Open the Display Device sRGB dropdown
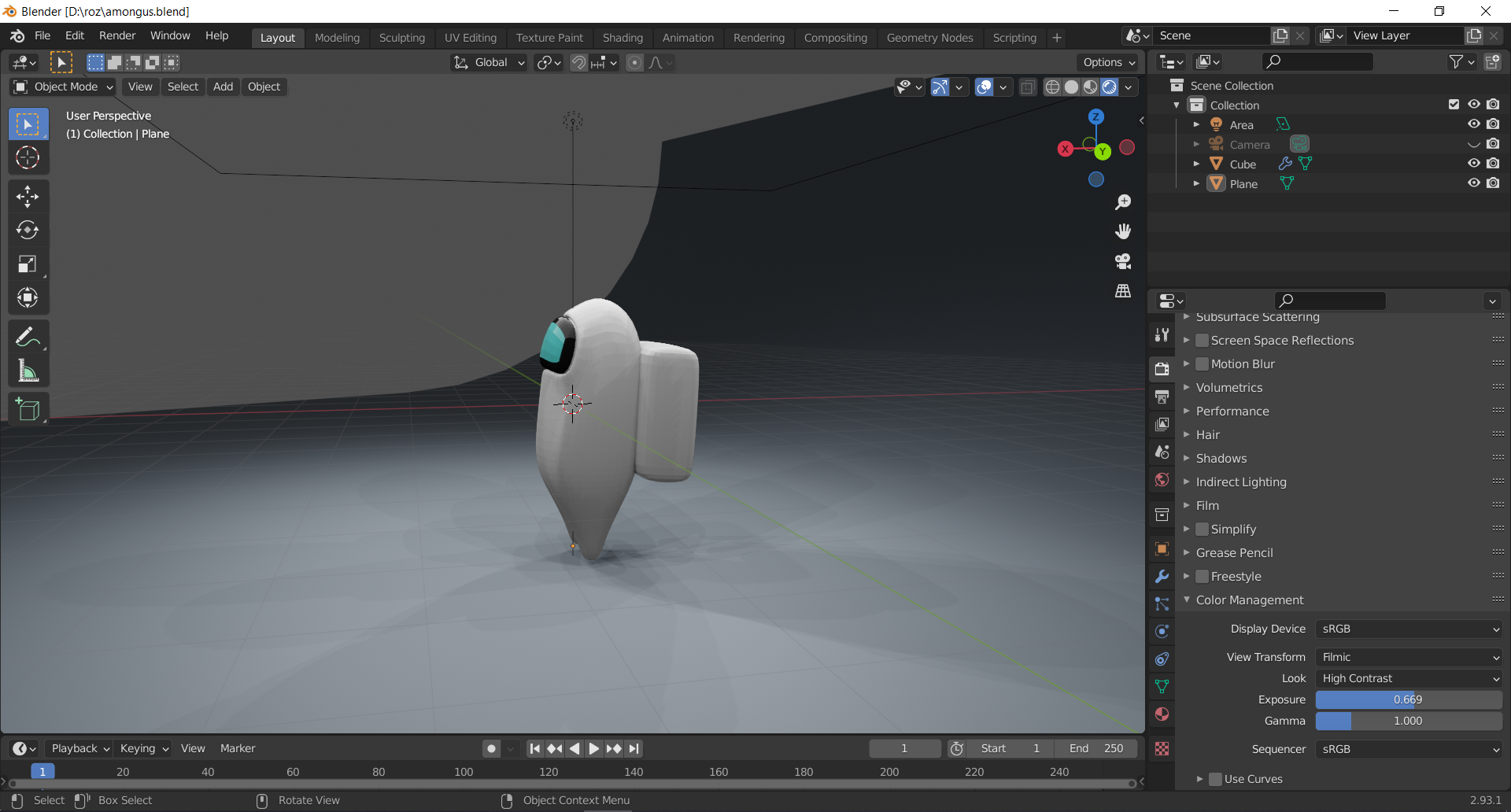This screenshot has height=812, width=1511. pyautogui.click(x=1409, y=629)
